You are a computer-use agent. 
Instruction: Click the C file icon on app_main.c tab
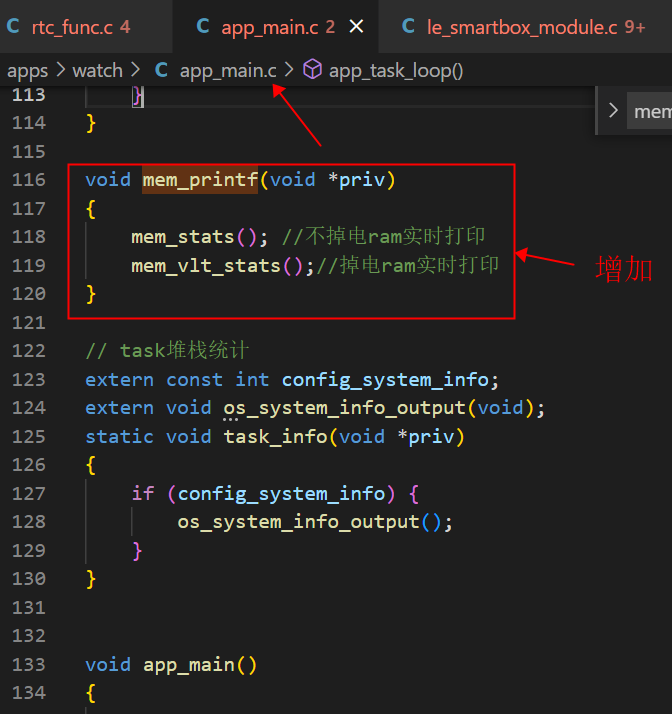click(x=203, y=26)
